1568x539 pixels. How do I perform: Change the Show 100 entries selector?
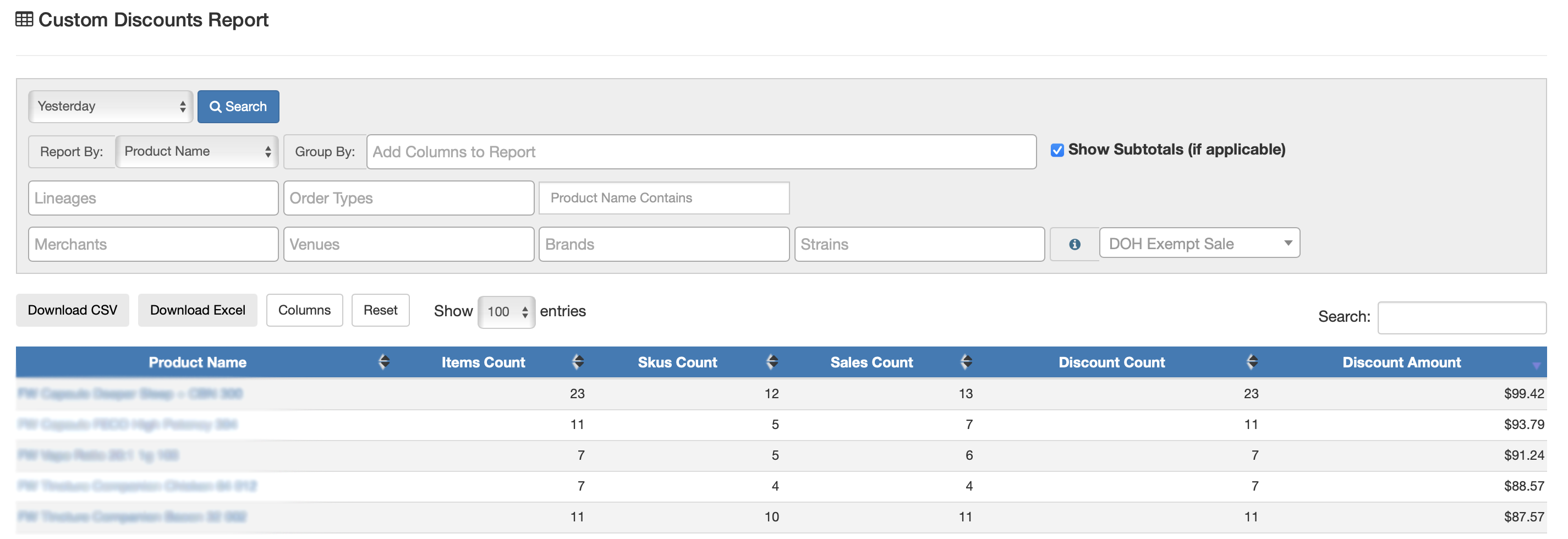pos(506,312)
